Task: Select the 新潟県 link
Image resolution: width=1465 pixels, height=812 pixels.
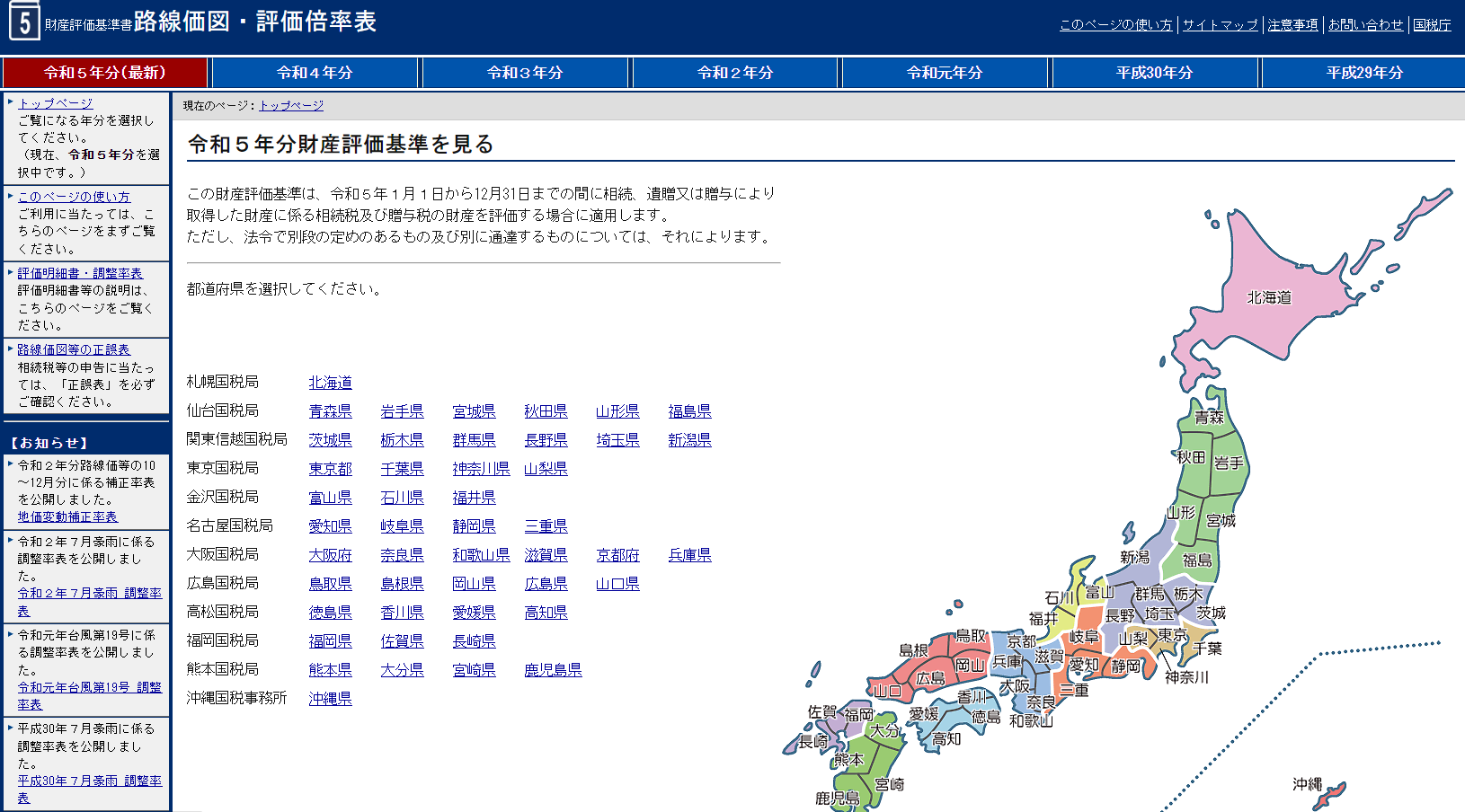Action: pyautogui.click(x=690, y=440)
